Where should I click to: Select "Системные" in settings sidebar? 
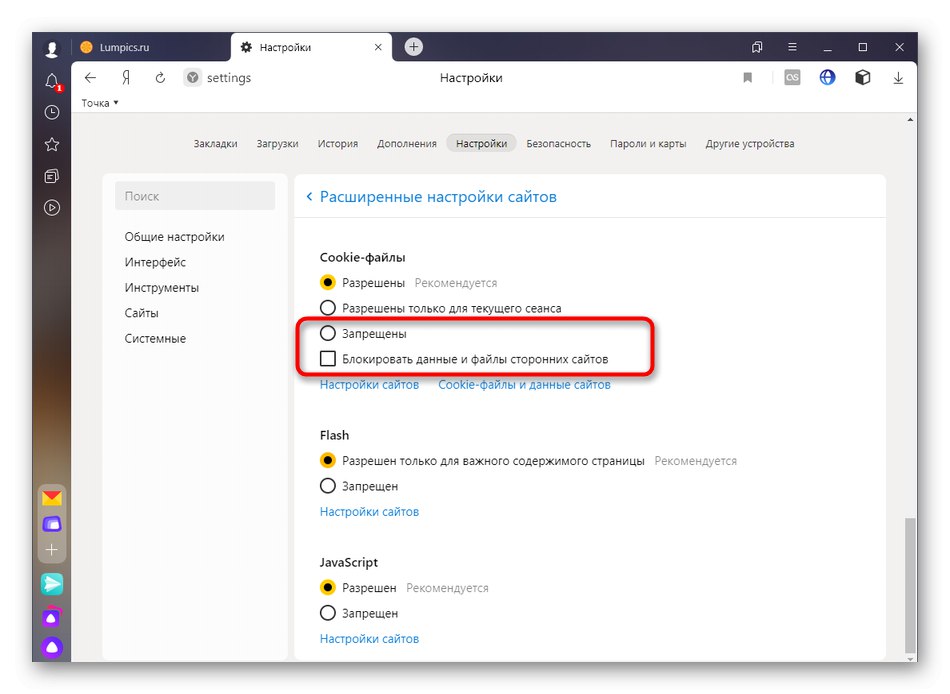155,339
